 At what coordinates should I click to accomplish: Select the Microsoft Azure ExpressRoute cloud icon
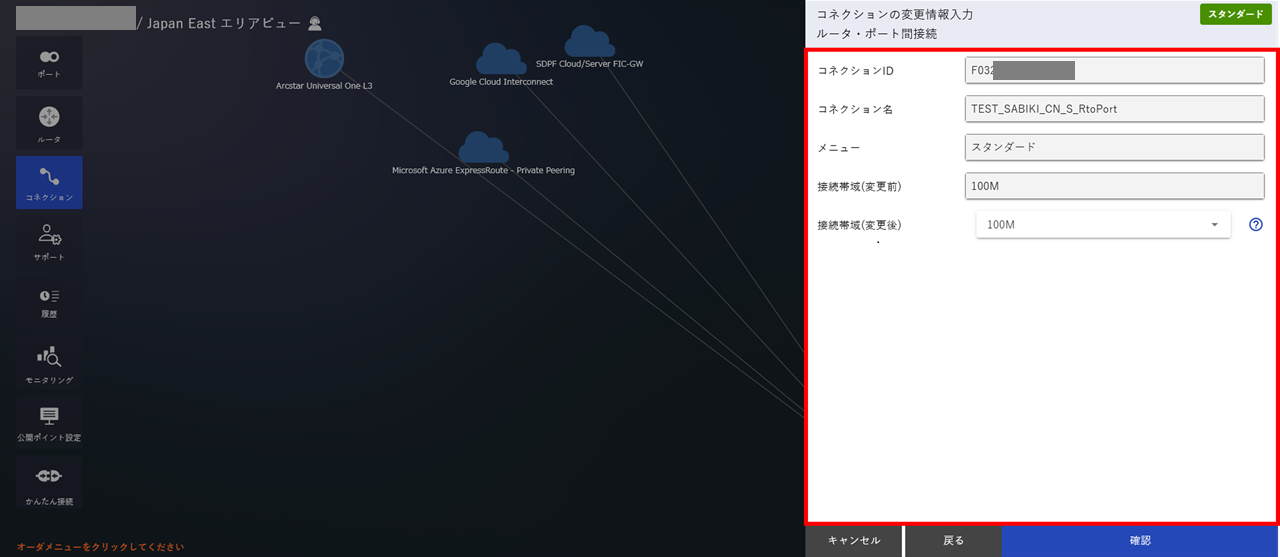pos(483,148)
